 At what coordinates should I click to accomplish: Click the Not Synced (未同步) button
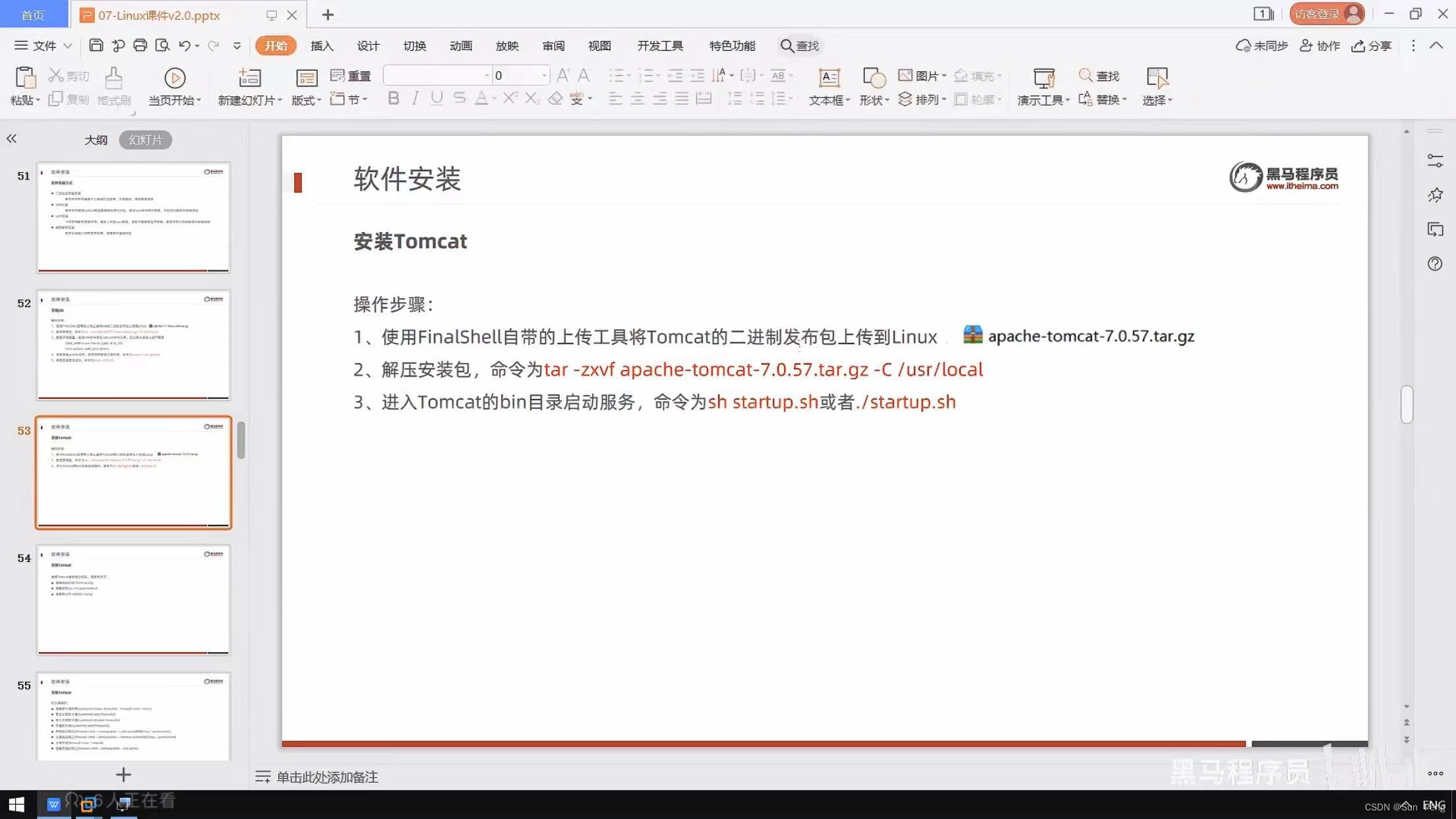pos(1261,45)
